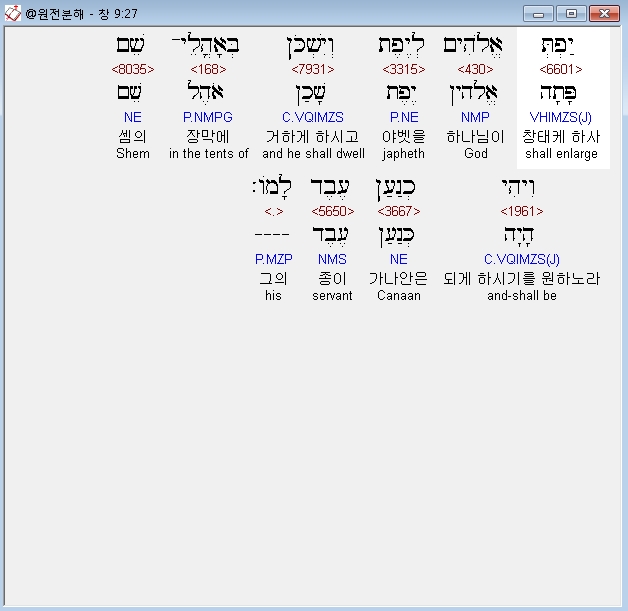Click the dashed placeholder root '----'
The height and width of the screenshot is (611, 628).
coord(272,235)
